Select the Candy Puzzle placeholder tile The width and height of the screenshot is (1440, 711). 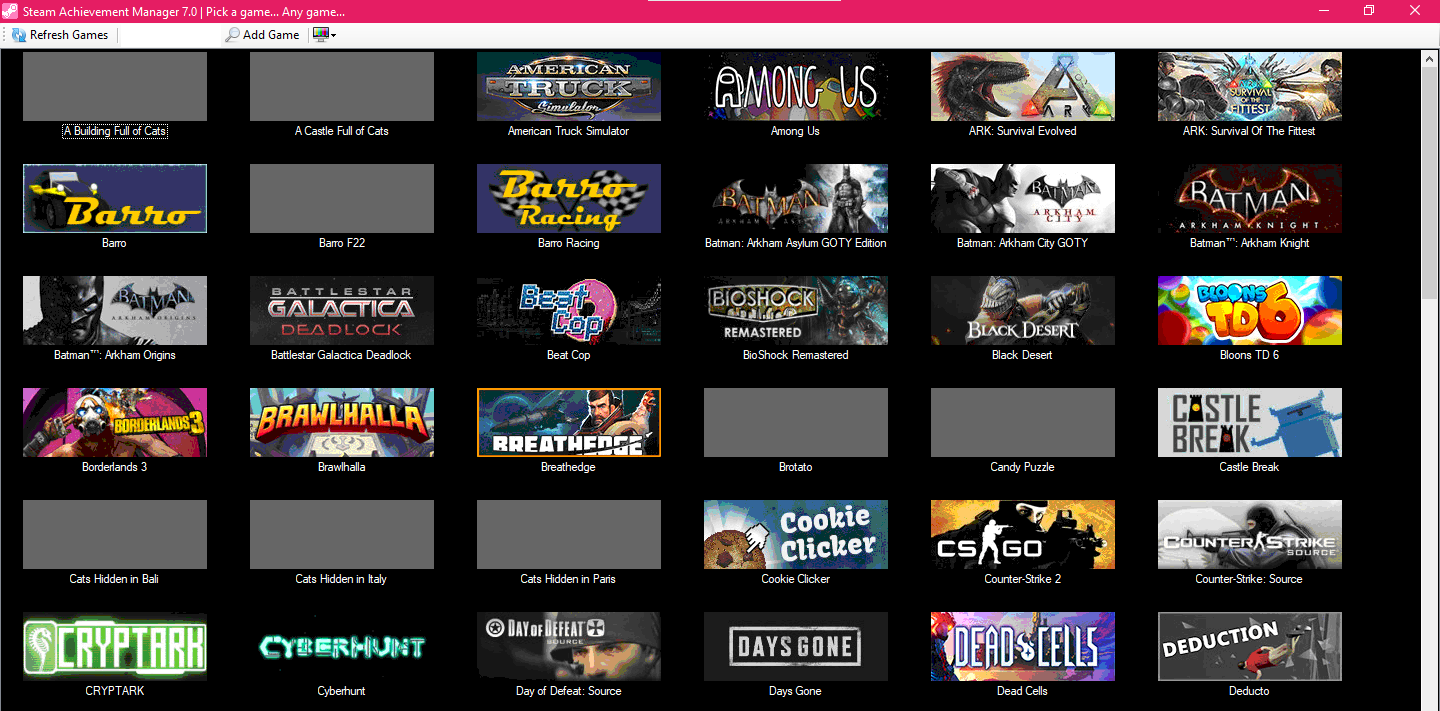[x=1023, y=423]
